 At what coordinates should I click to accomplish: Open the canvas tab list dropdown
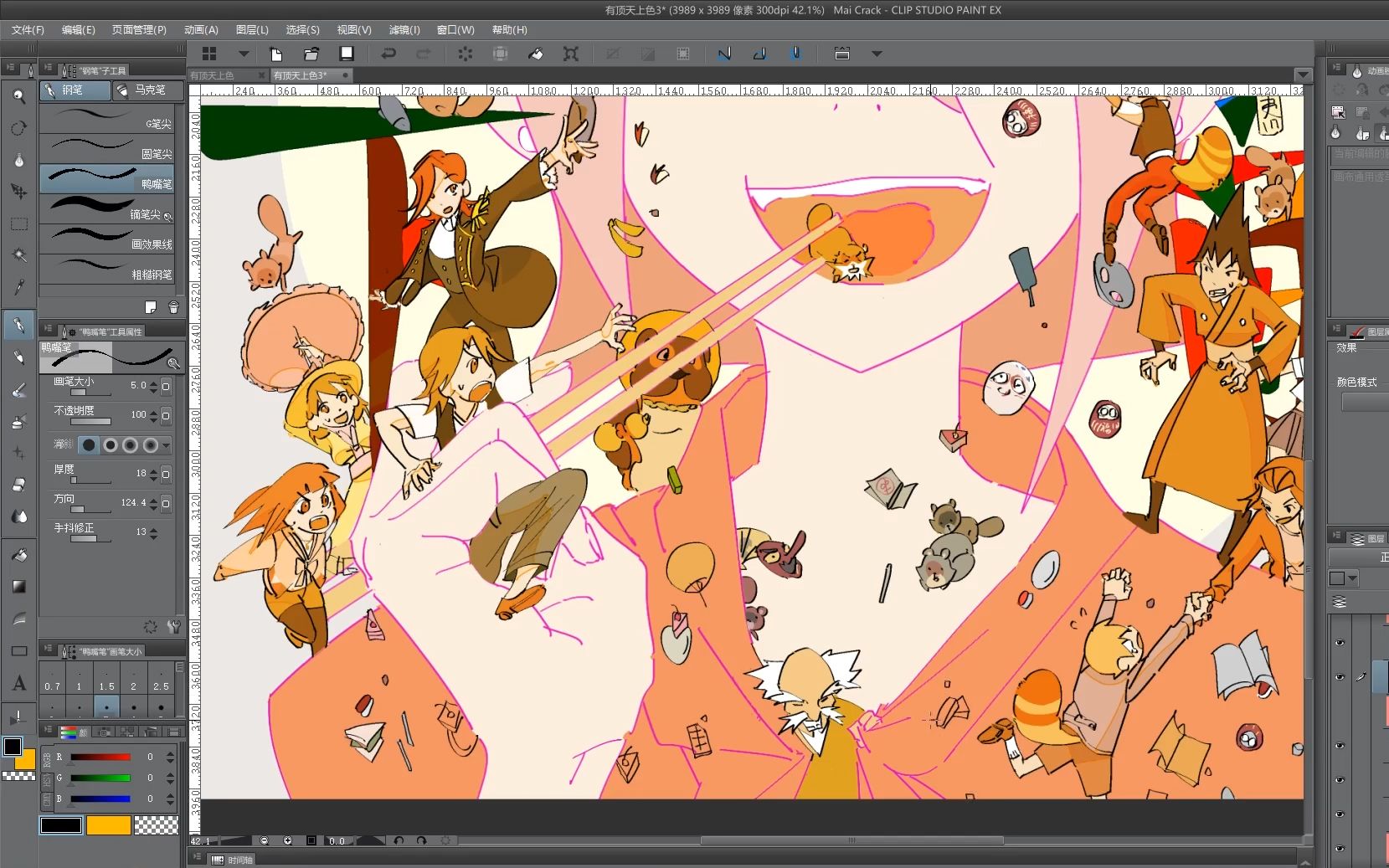click(x=1303, y=75)
